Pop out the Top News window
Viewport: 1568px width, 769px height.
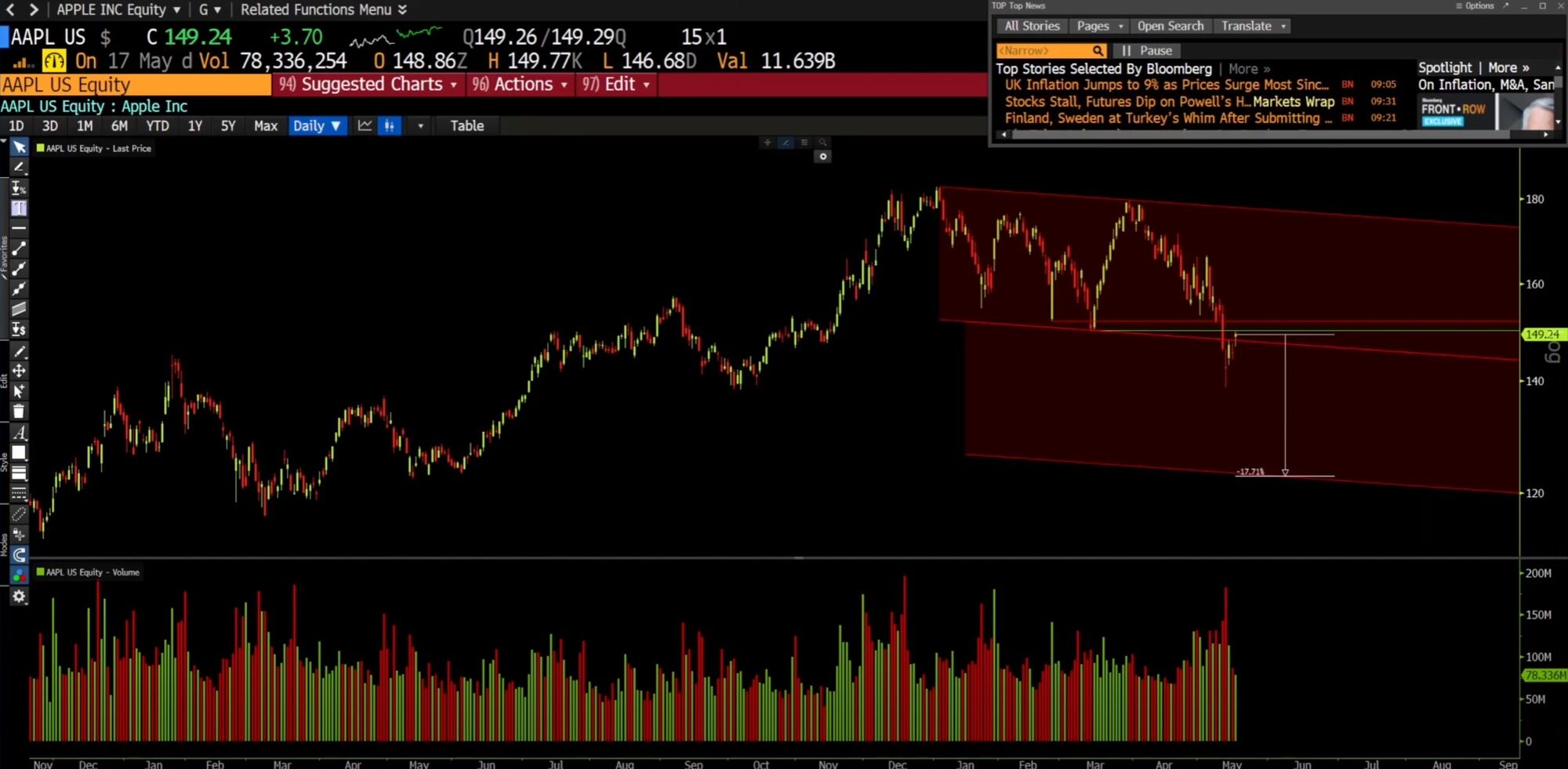[1506, 5]
